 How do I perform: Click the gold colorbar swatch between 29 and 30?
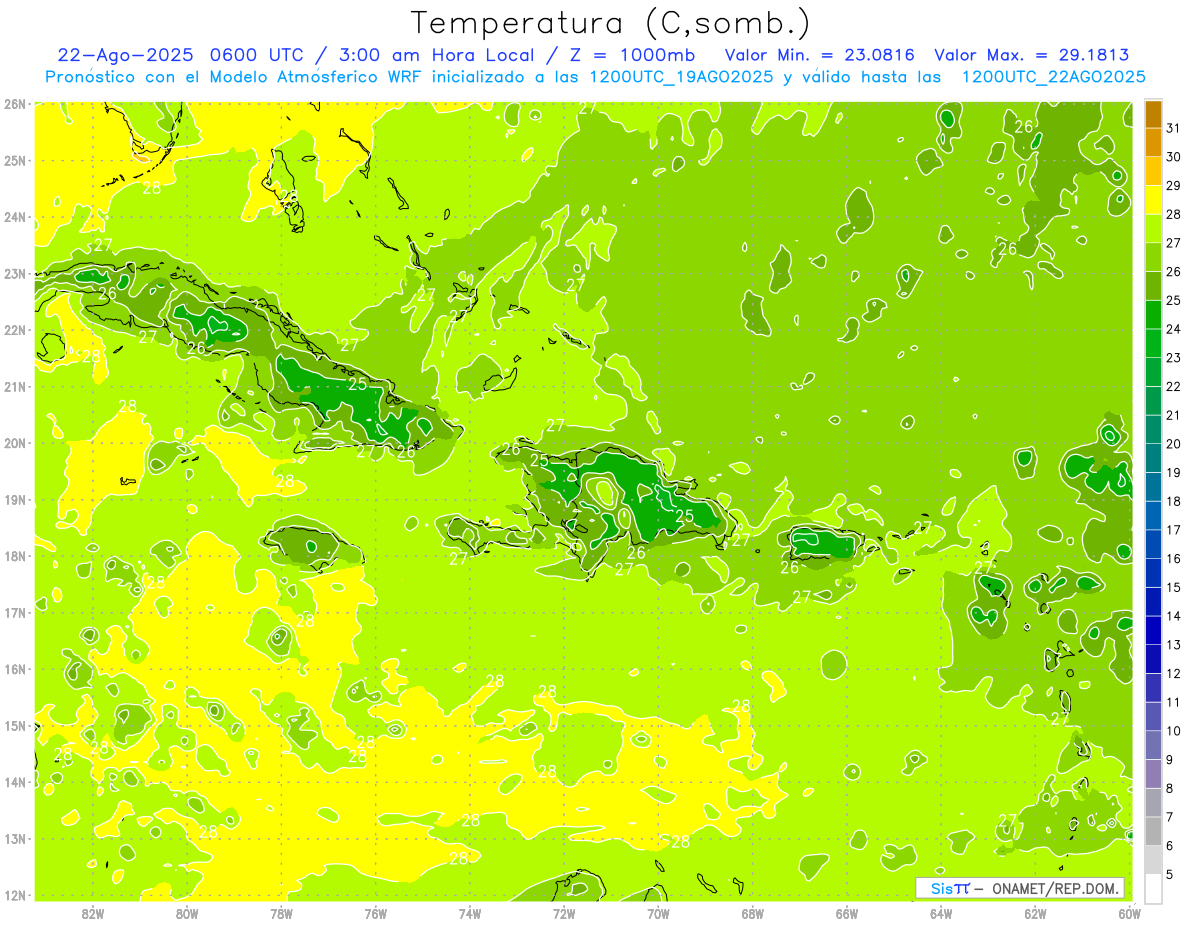(x=1153, y=171)
